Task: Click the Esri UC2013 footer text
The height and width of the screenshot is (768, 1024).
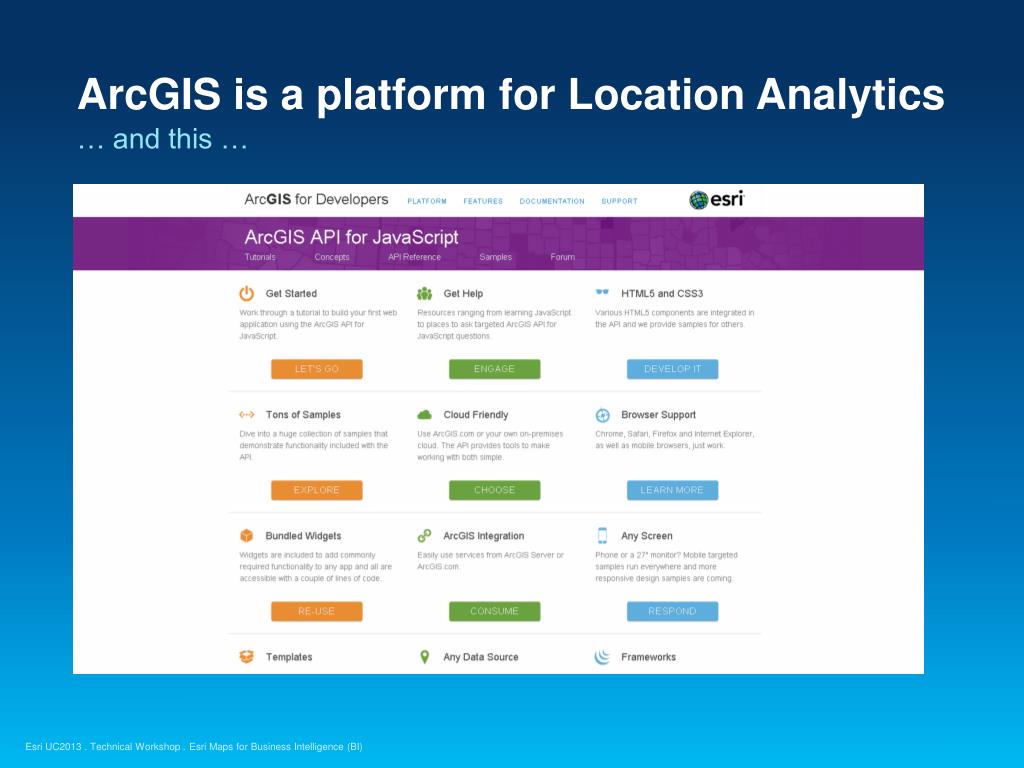Action: click(x=194, y=746)
